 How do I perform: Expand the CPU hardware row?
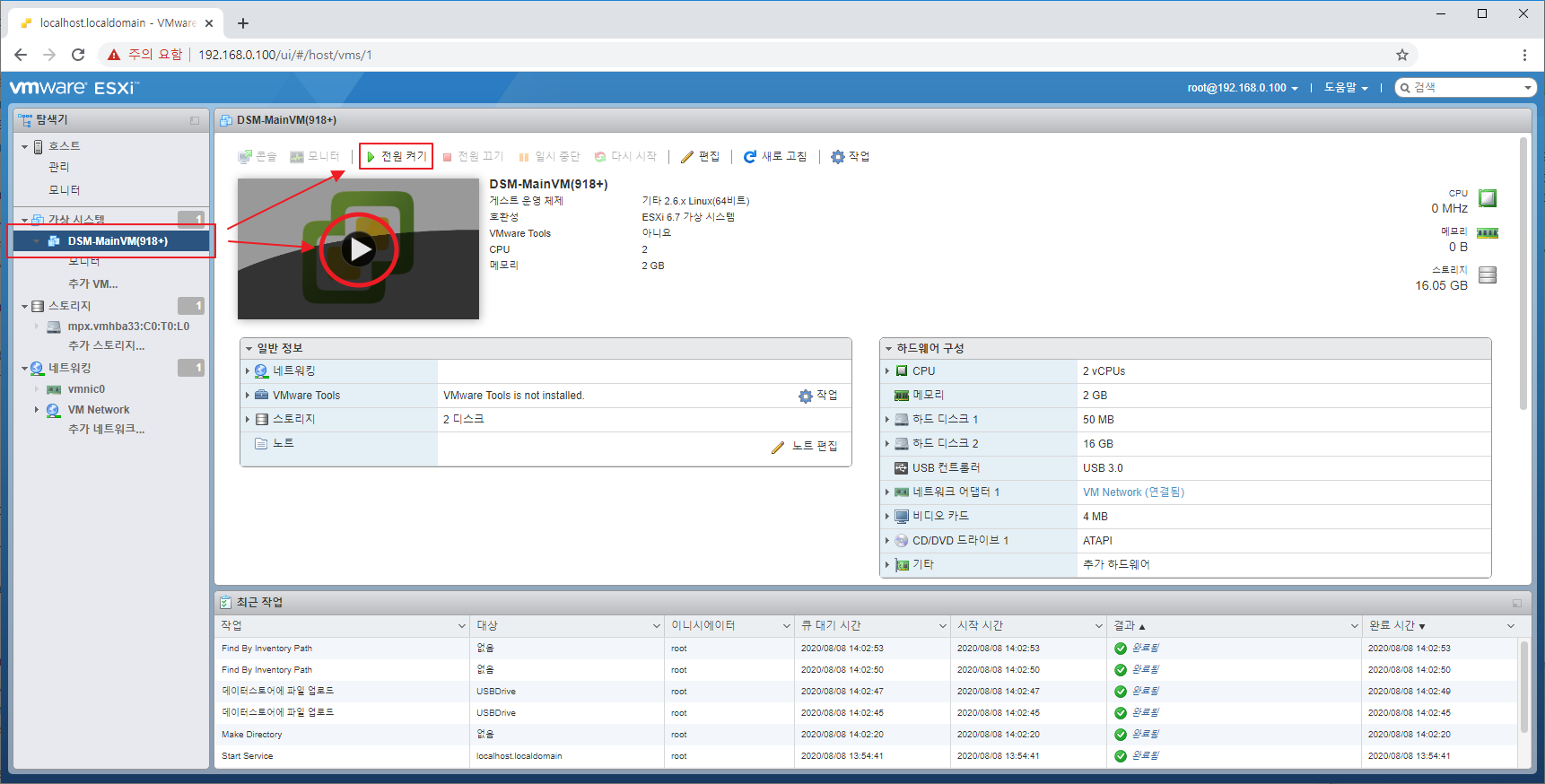[x=887, y=370]
